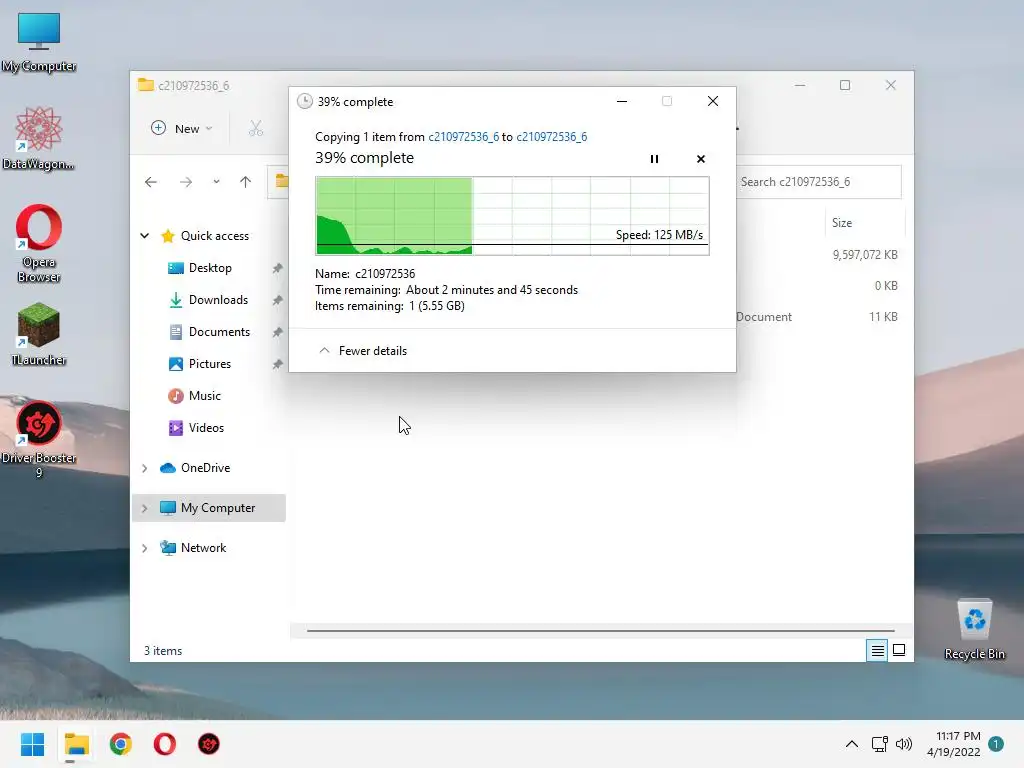Screen dimensions: 1024x768
Task: Open source folder link c210972536_6 after 'from'
Action: point(464,136)
